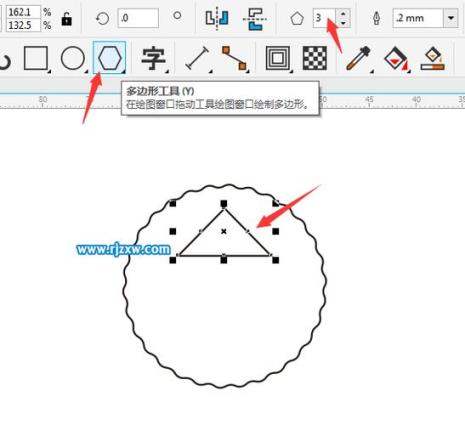Decrease polygon sides with down arrow
465x425 pixels.
343,23
